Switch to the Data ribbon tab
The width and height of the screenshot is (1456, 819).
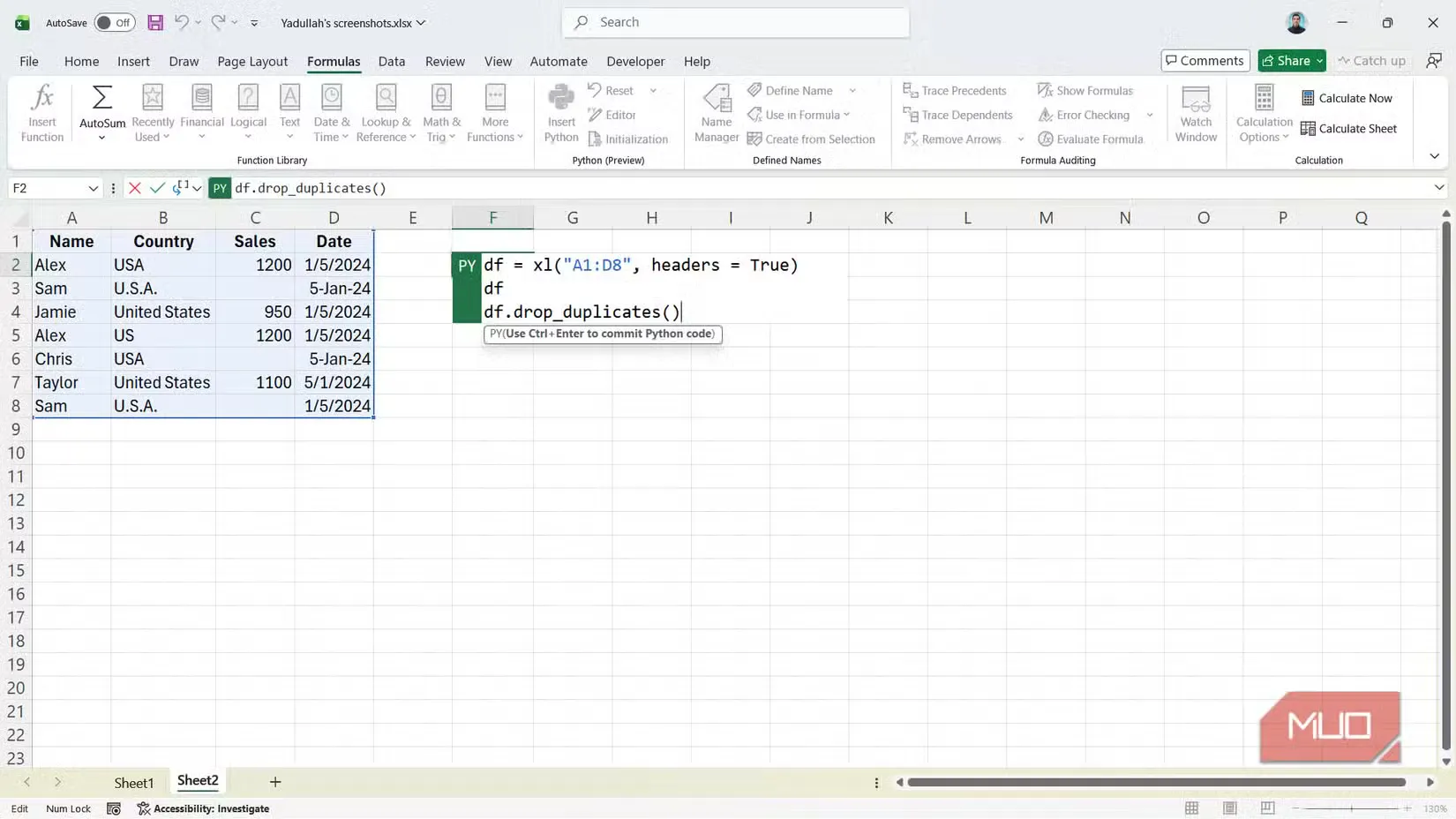click(x=391, y=61)
